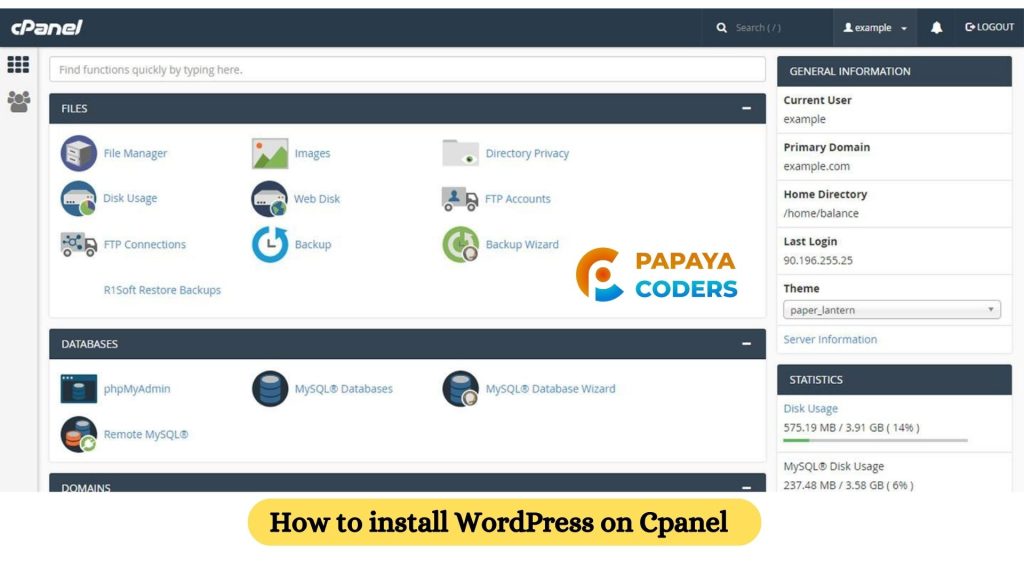Open the MySQL Databases link
The height and width of the screenshot is (576, 1024).
pos(344,389)
